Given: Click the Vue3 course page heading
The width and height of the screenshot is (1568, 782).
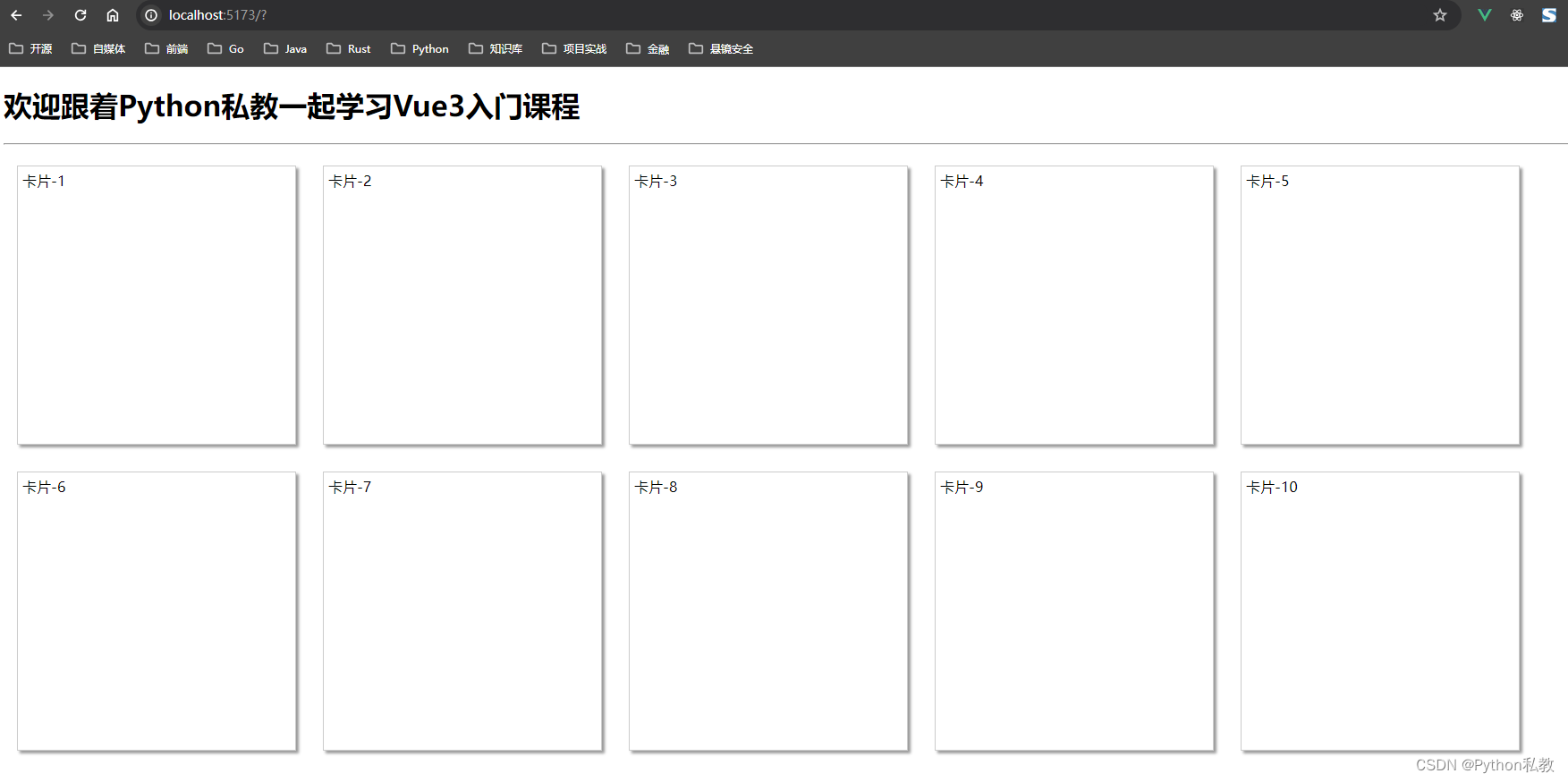Looking at the screenshot, I should pos(292,106).
